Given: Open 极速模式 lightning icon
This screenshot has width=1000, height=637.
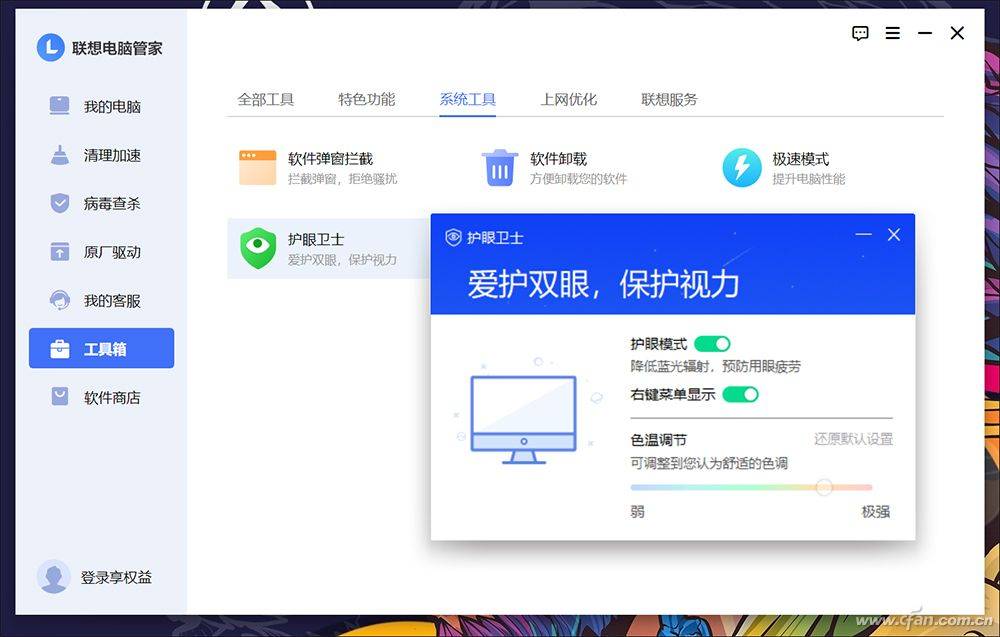Looking at the screenshot, I should (x=742, y=168).
